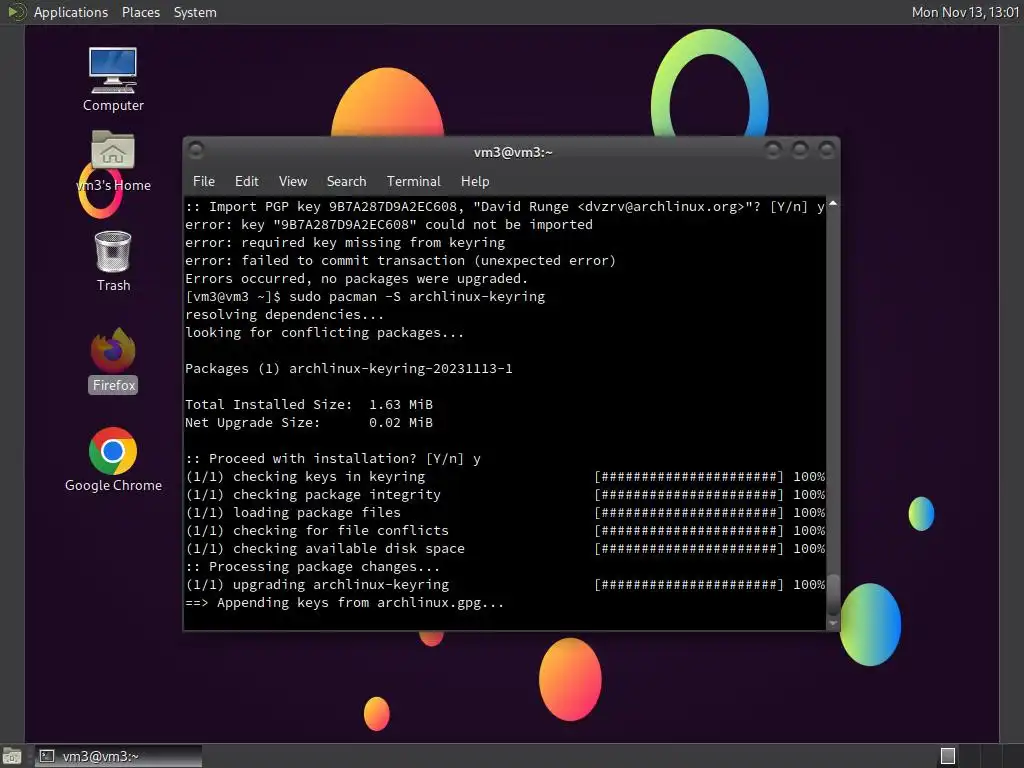Click the terminal scrollbar down arrow

pos(833,623)
